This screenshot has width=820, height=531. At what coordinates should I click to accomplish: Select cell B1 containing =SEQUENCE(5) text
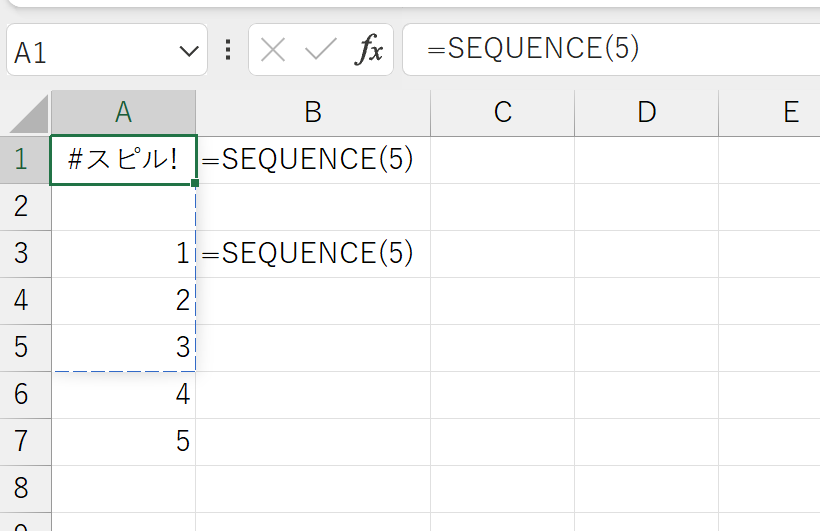313,160
